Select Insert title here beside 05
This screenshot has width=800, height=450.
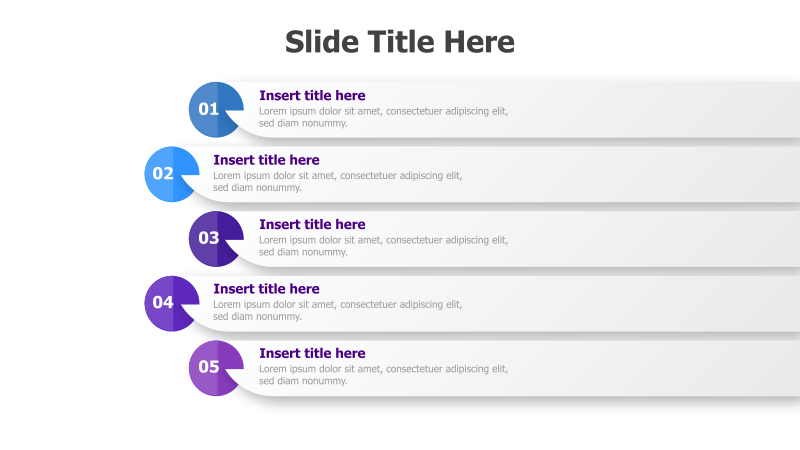pos(312,353)
